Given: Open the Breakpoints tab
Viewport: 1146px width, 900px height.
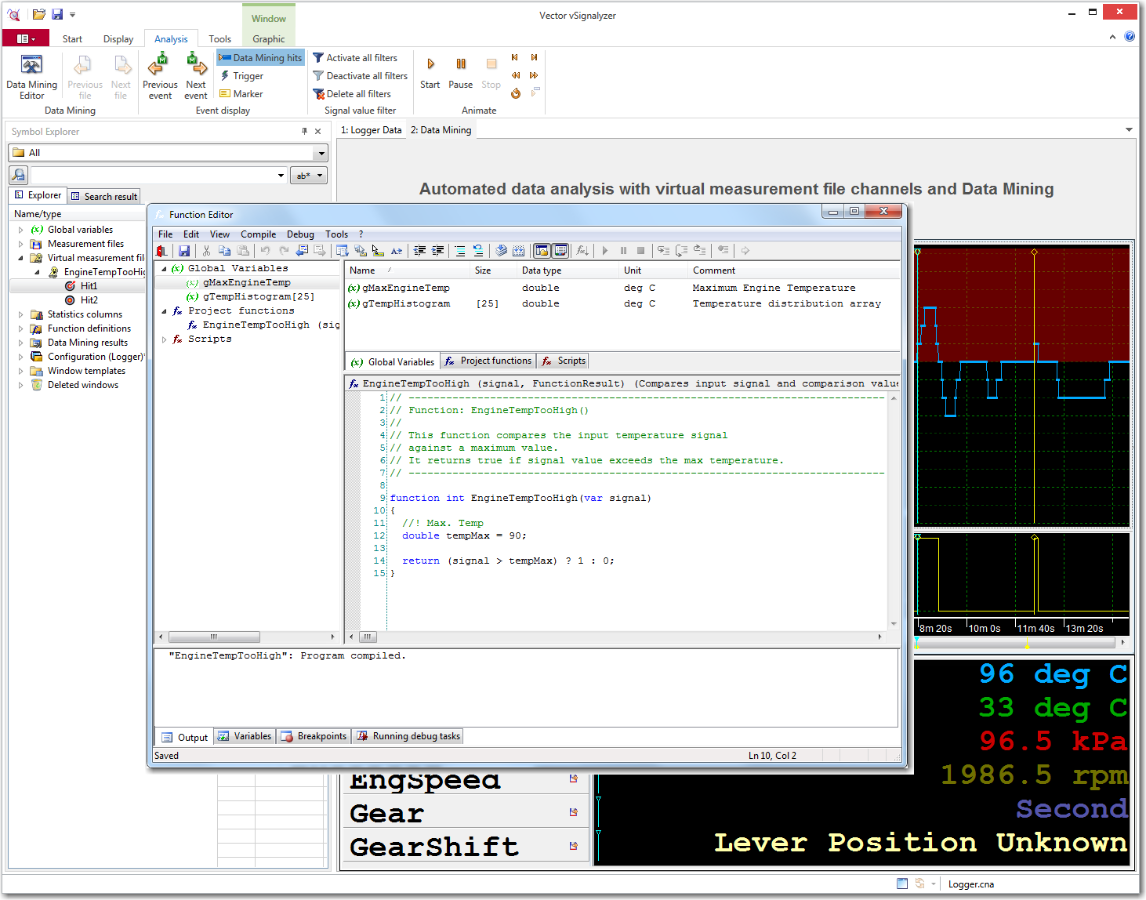Looking at the screenshot, I should pyautogui.click(x=314, y=736).
